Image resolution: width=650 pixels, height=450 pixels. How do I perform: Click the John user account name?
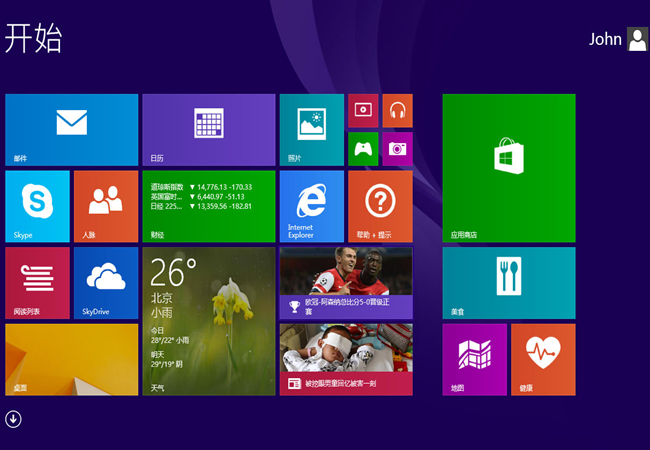tap(605, 39)
